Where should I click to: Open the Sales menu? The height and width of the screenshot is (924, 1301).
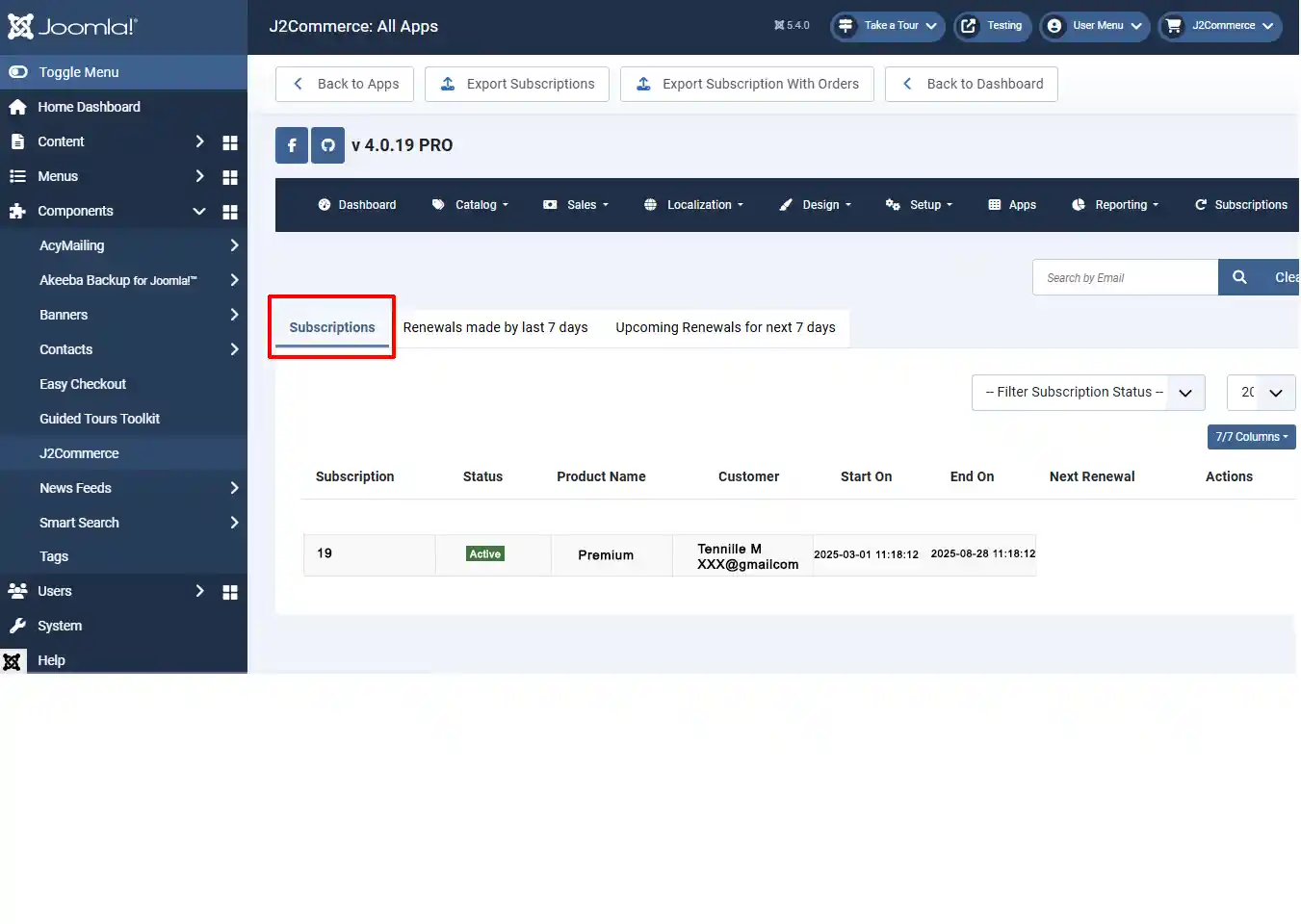[x=576, y=205]
